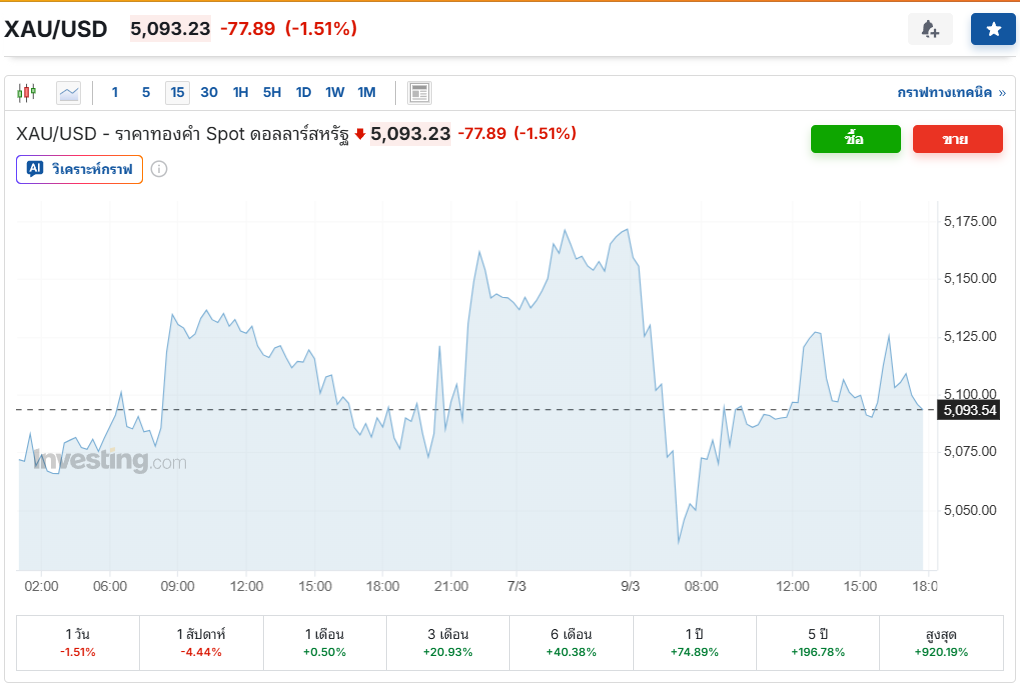Image resolution: width=1020 pixels, height=687 pixels.
Task: Enable the 1W weekly interval
Action: click(x=334, y=92)
